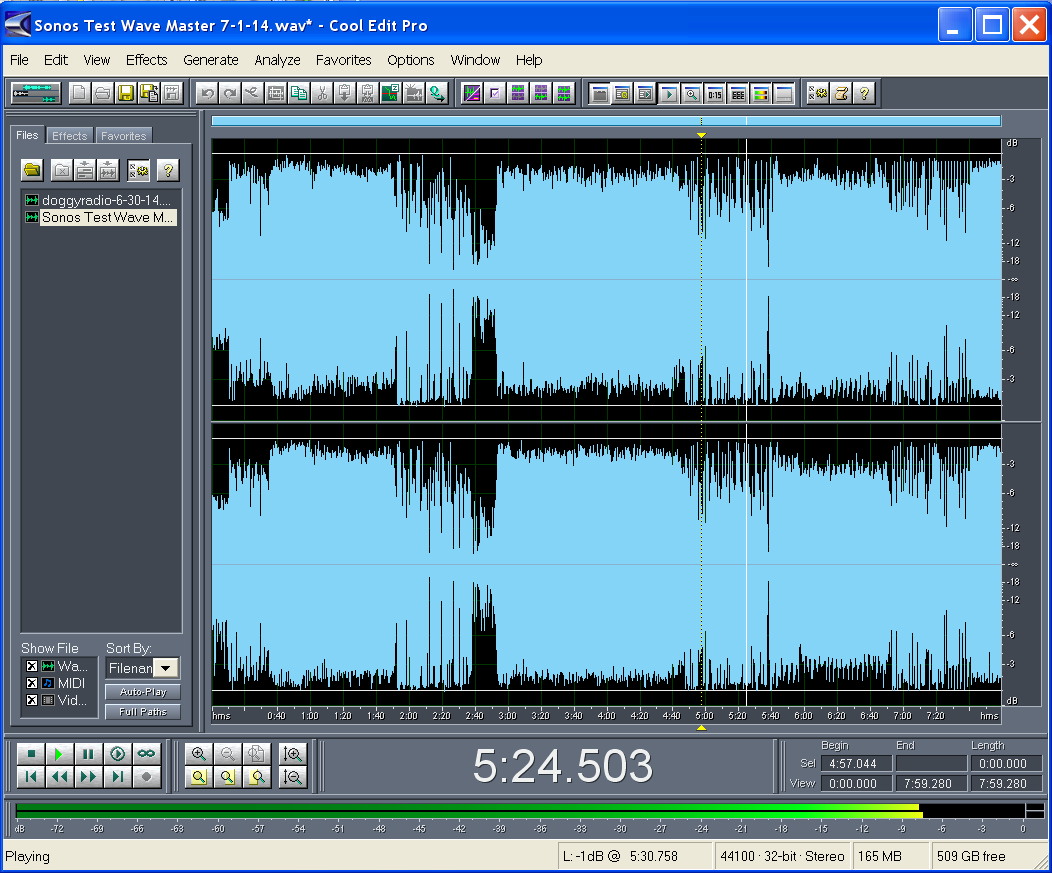
Task: Switch to the Effects tab in the side panel
Action: pos(70,136)
